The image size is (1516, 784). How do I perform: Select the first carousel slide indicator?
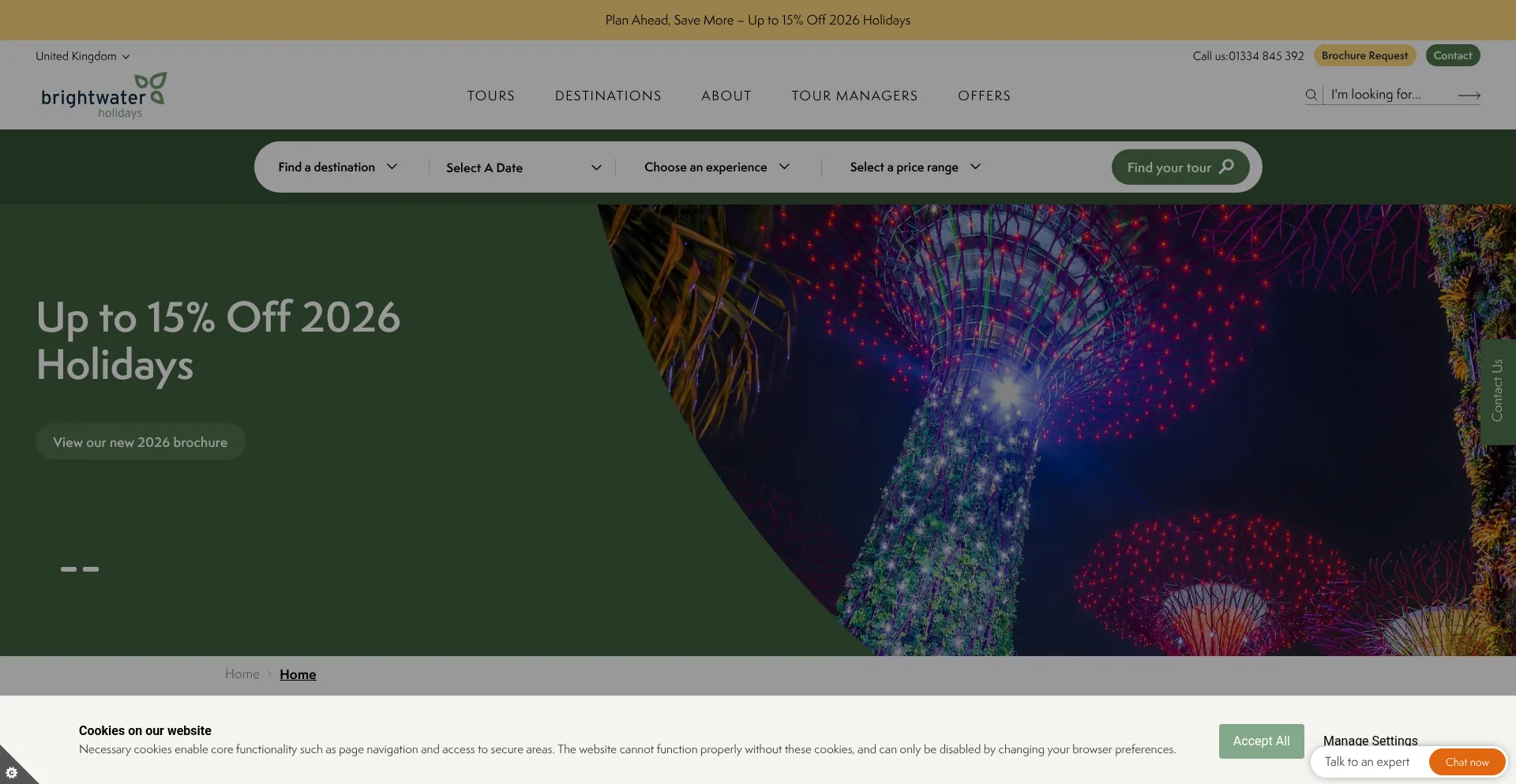[x=69, y=569]
